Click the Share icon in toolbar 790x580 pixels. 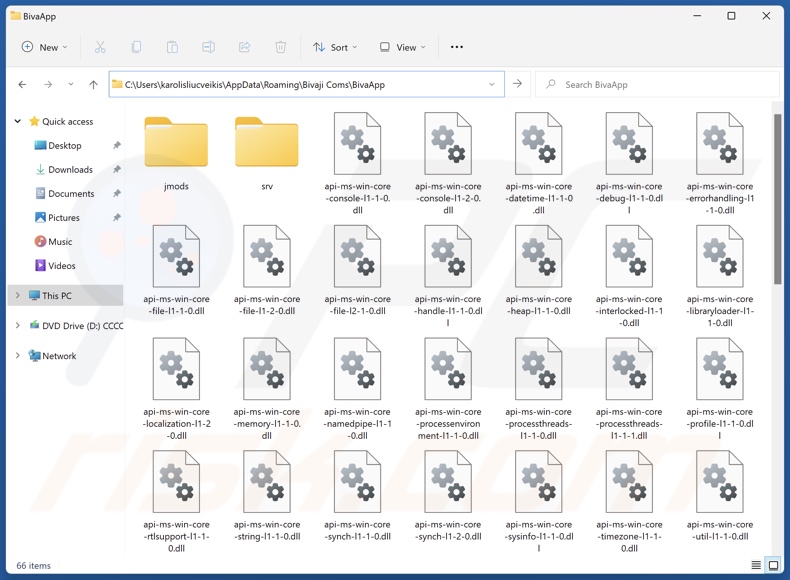[244, 47]
